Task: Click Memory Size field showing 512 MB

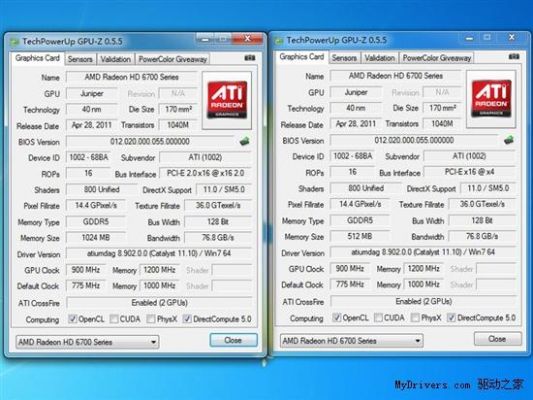Action: (x=360, y=236)
